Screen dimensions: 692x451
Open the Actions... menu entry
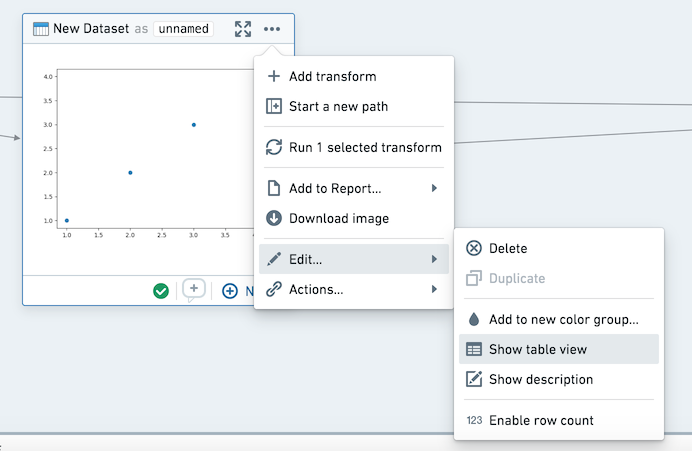pyautogui.click(x=354, y=289)
